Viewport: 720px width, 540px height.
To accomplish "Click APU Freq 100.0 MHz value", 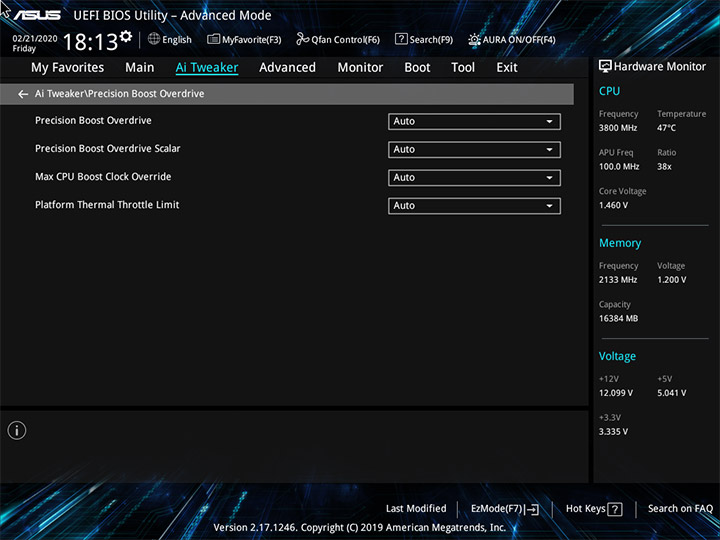I will (x=619, y=167).
